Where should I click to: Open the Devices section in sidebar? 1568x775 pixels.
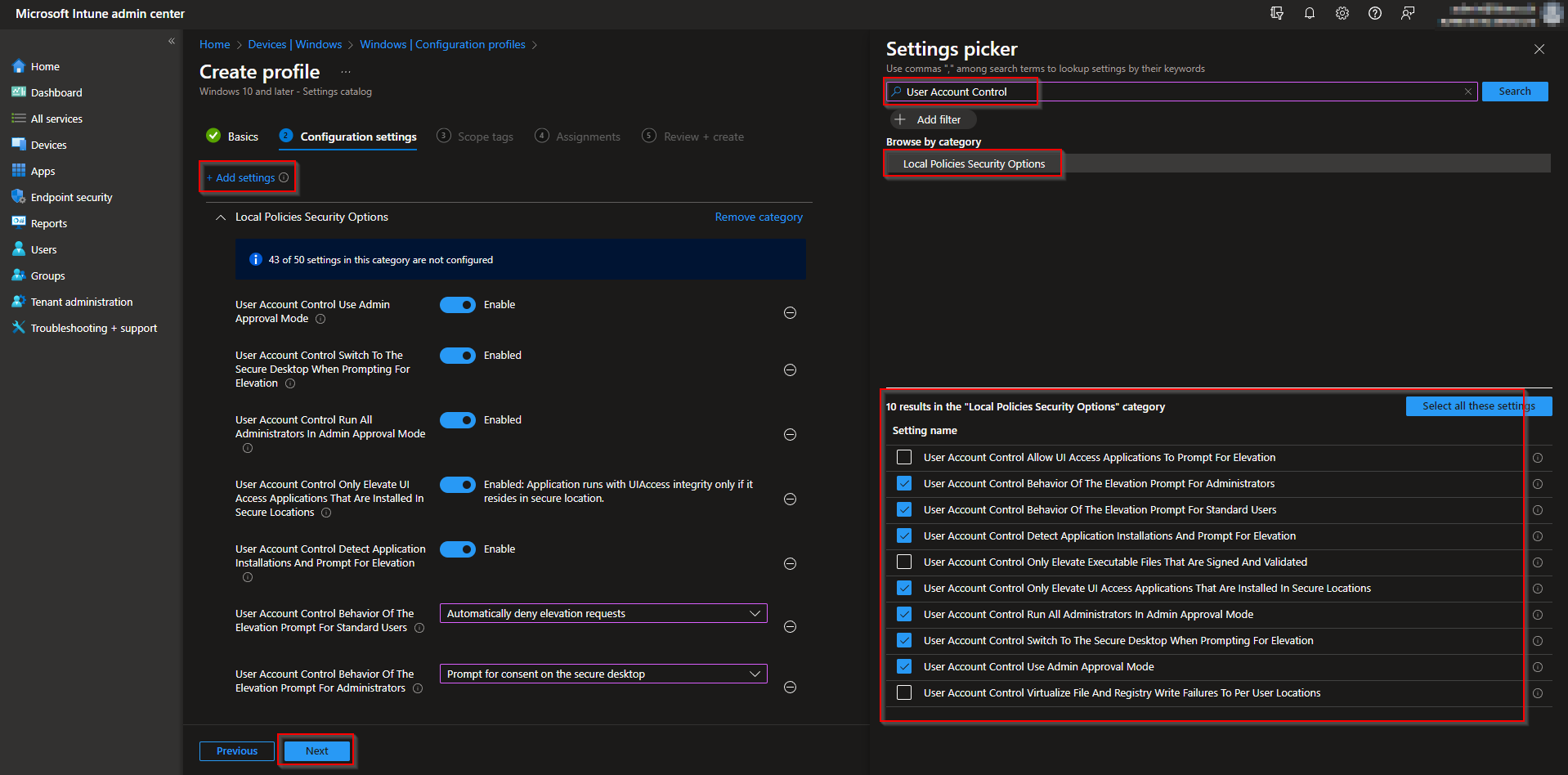tap(48, 144)
